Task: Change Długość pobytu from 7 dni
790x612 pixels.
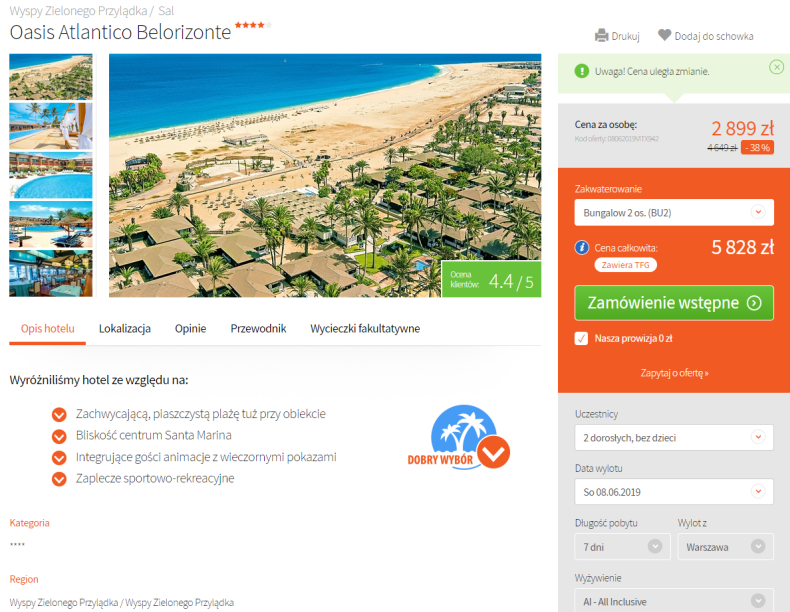Action: point(623,547)
